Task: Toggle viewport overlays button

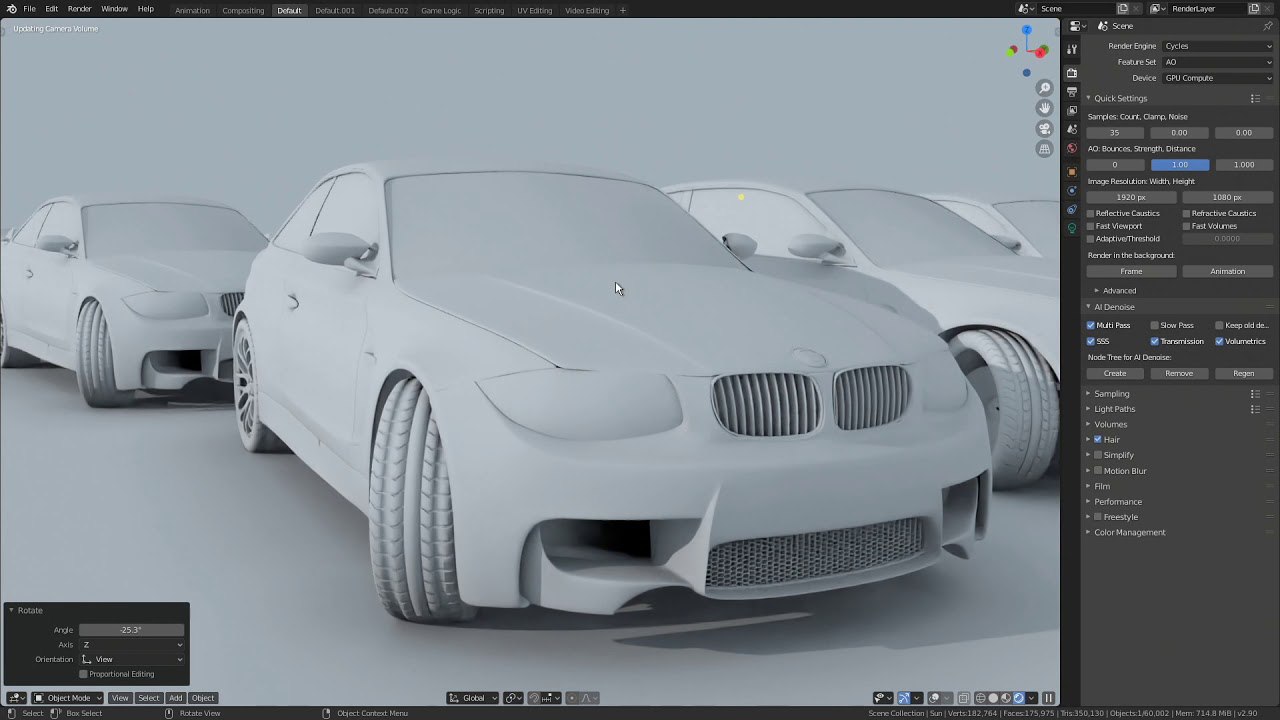Action: (934, 698)
